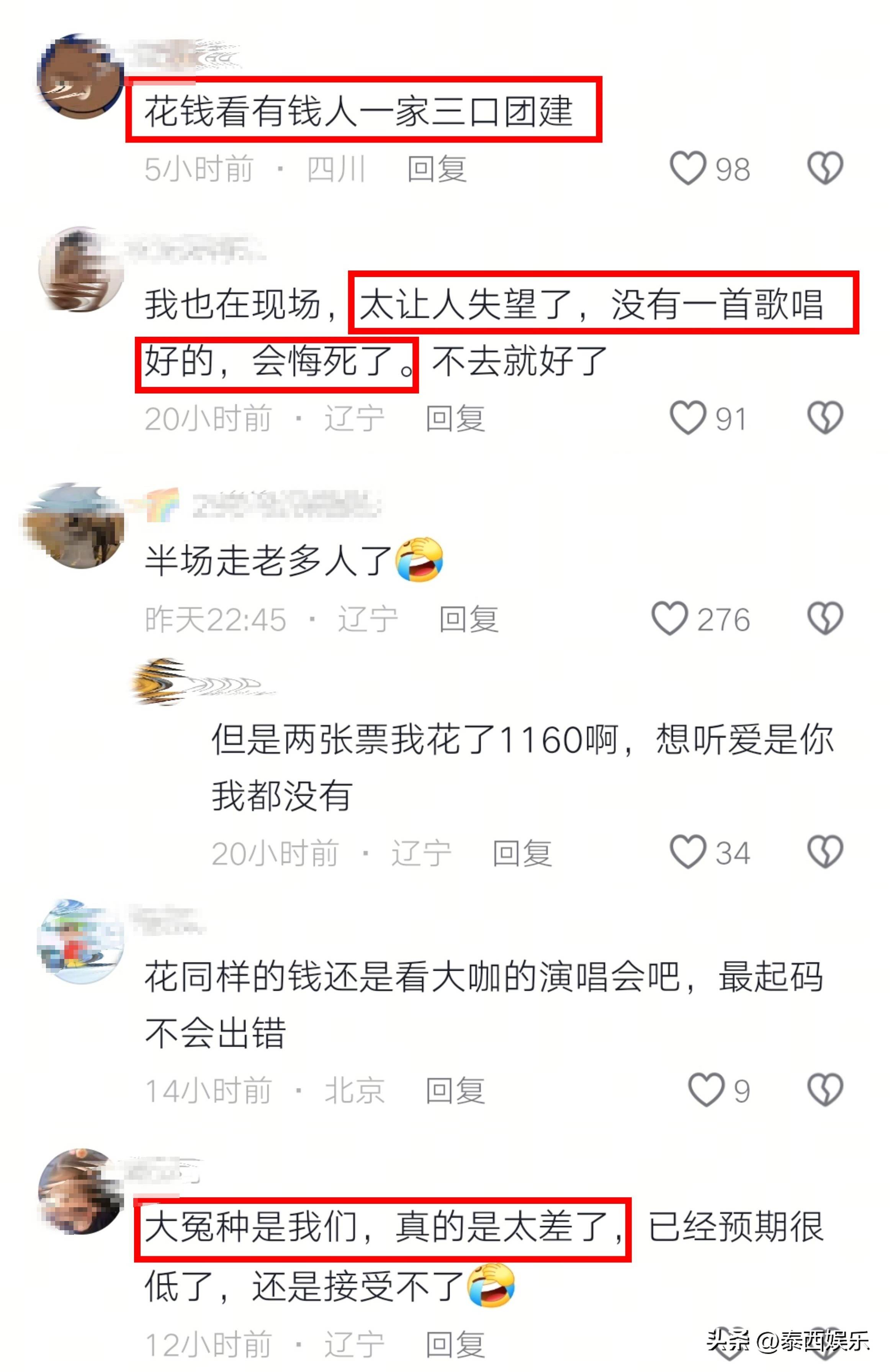Like the comment with 91 likes
The height and width of the screenshot is (1372, 890).
[687, 418]
